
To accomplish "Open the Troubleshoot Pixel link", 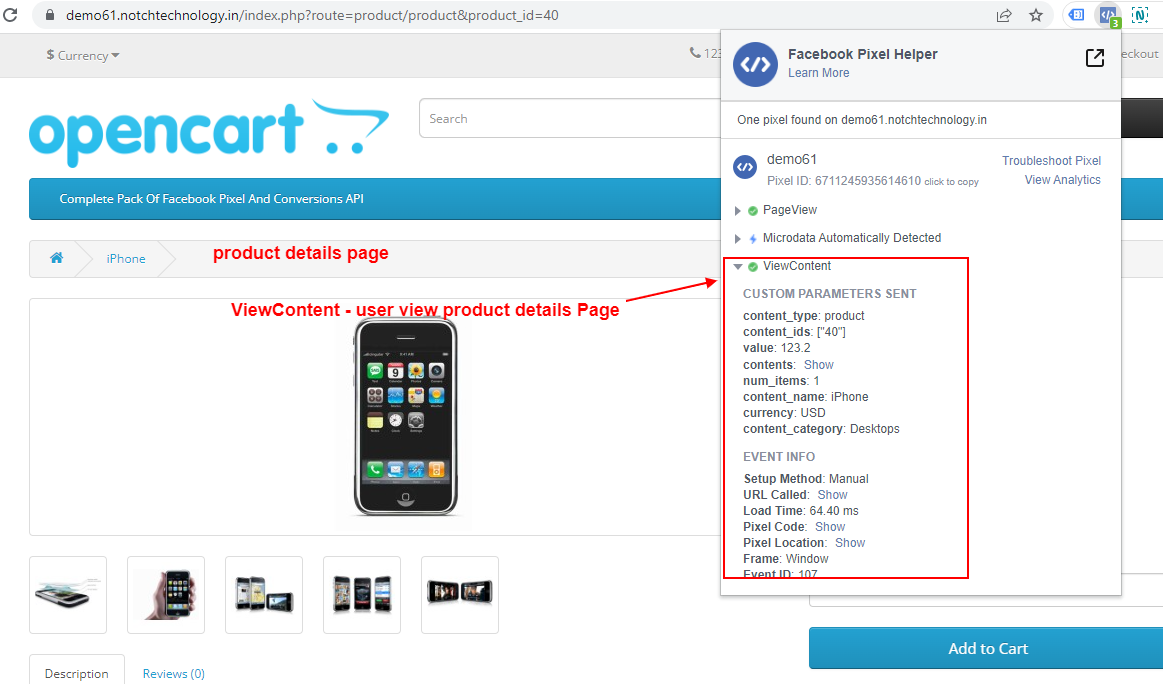I will [x=1051, y=160].
